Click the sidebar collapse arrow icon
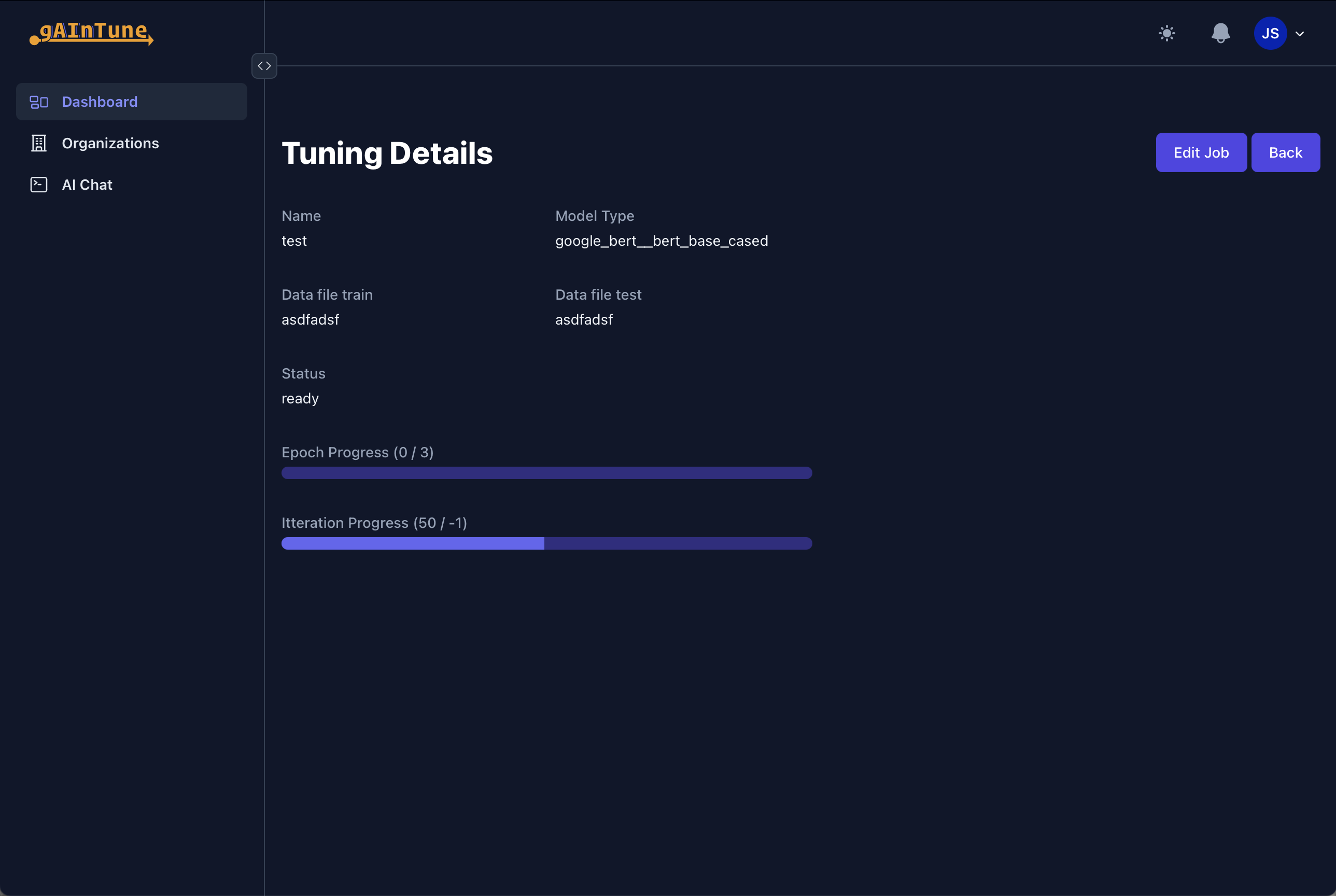 point(264,65)
